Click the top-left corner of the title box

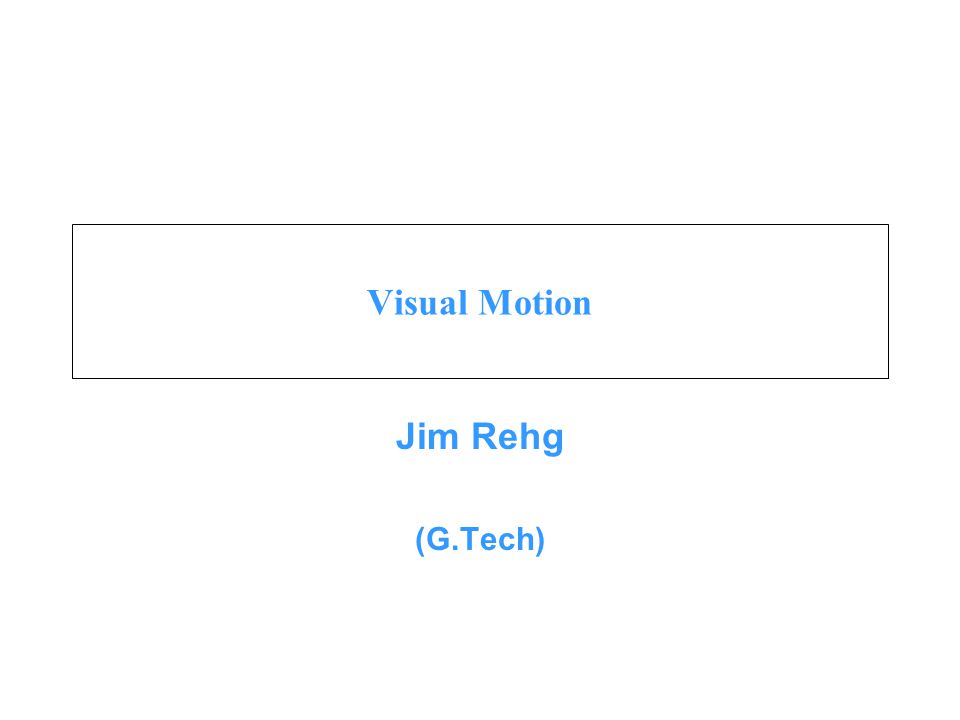tap(72, 225)
